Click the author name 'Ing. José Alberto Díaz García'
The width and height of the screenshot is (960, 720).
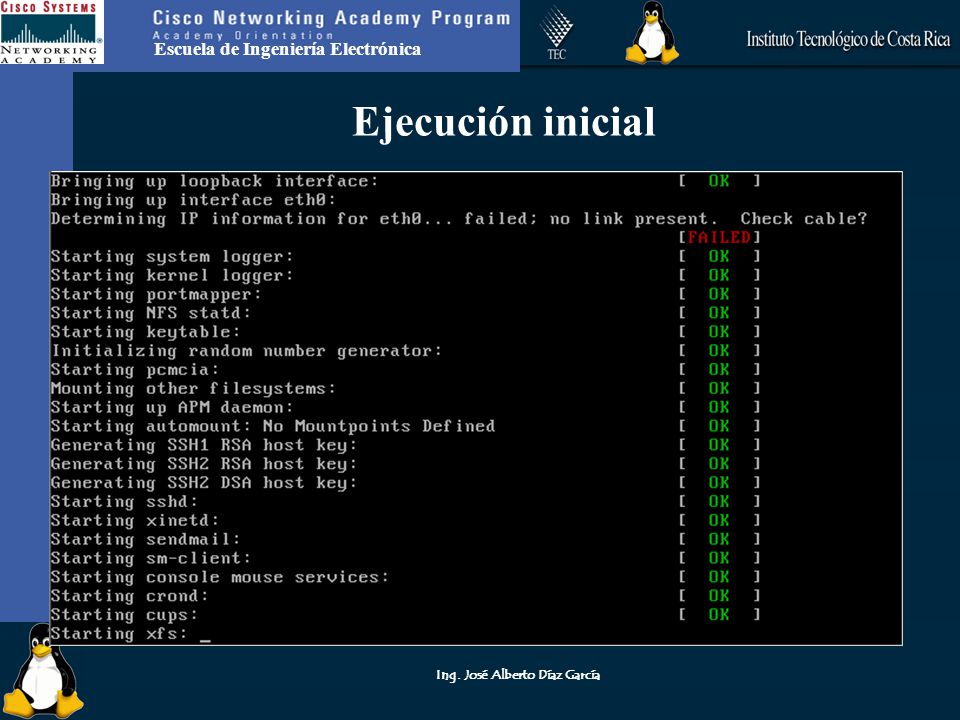tap(518, 675)
